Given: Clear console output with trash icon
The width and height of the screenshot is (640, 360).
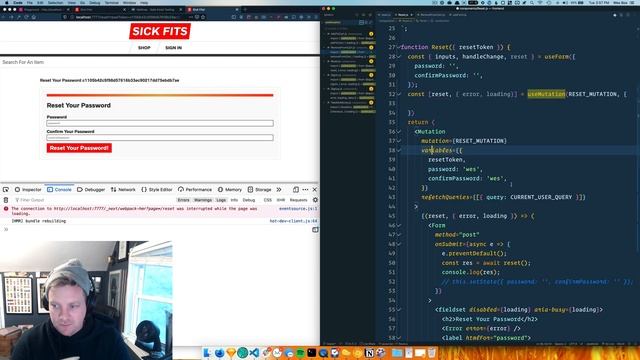Looking at the screenshot, I should point(6,200).
